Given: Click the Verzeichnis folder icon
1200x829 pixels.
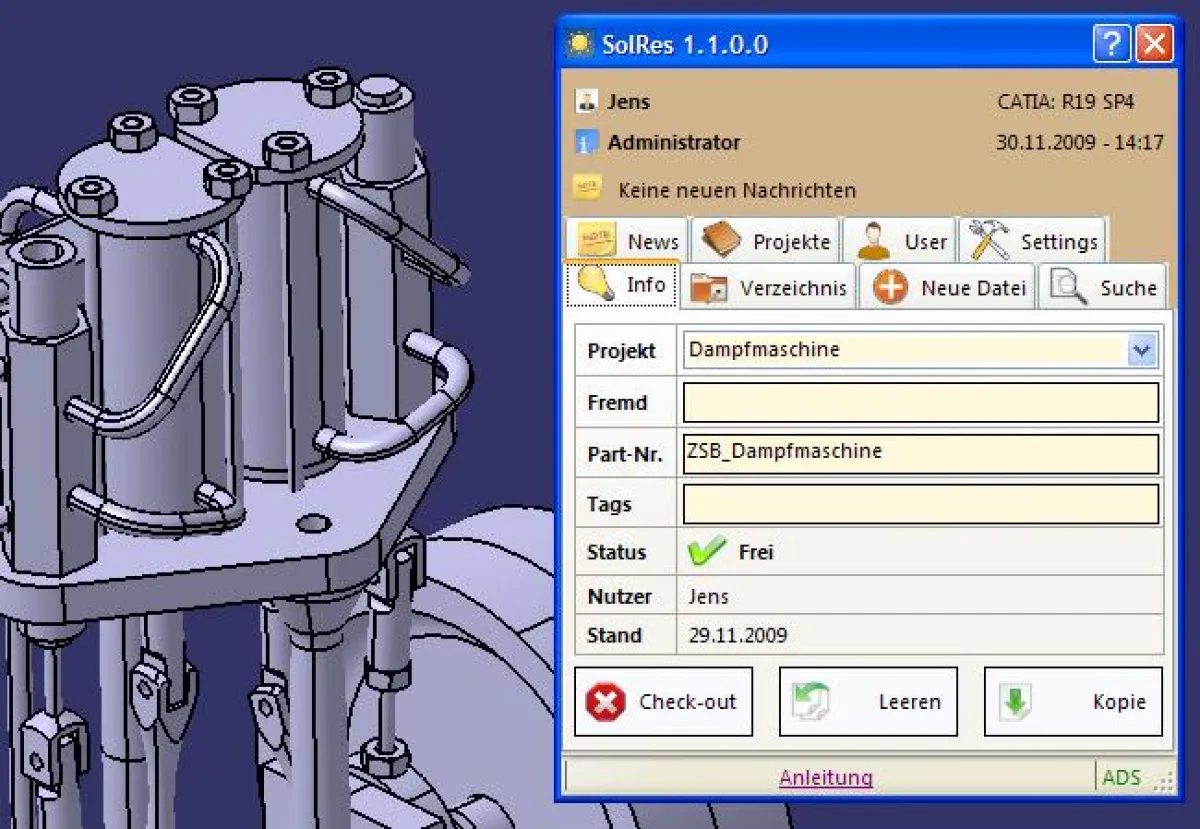Looking at the screenshot, I should point(710,288).
